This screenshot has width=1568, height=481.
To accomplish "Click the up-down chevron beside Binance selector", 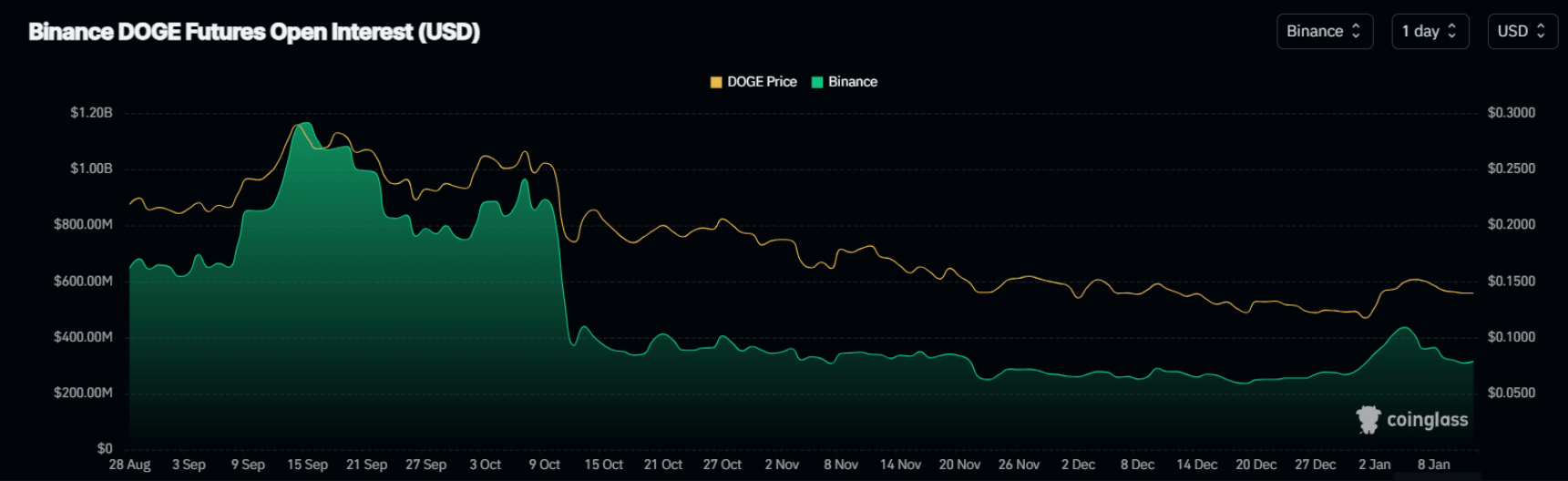I will [1356, 31].
